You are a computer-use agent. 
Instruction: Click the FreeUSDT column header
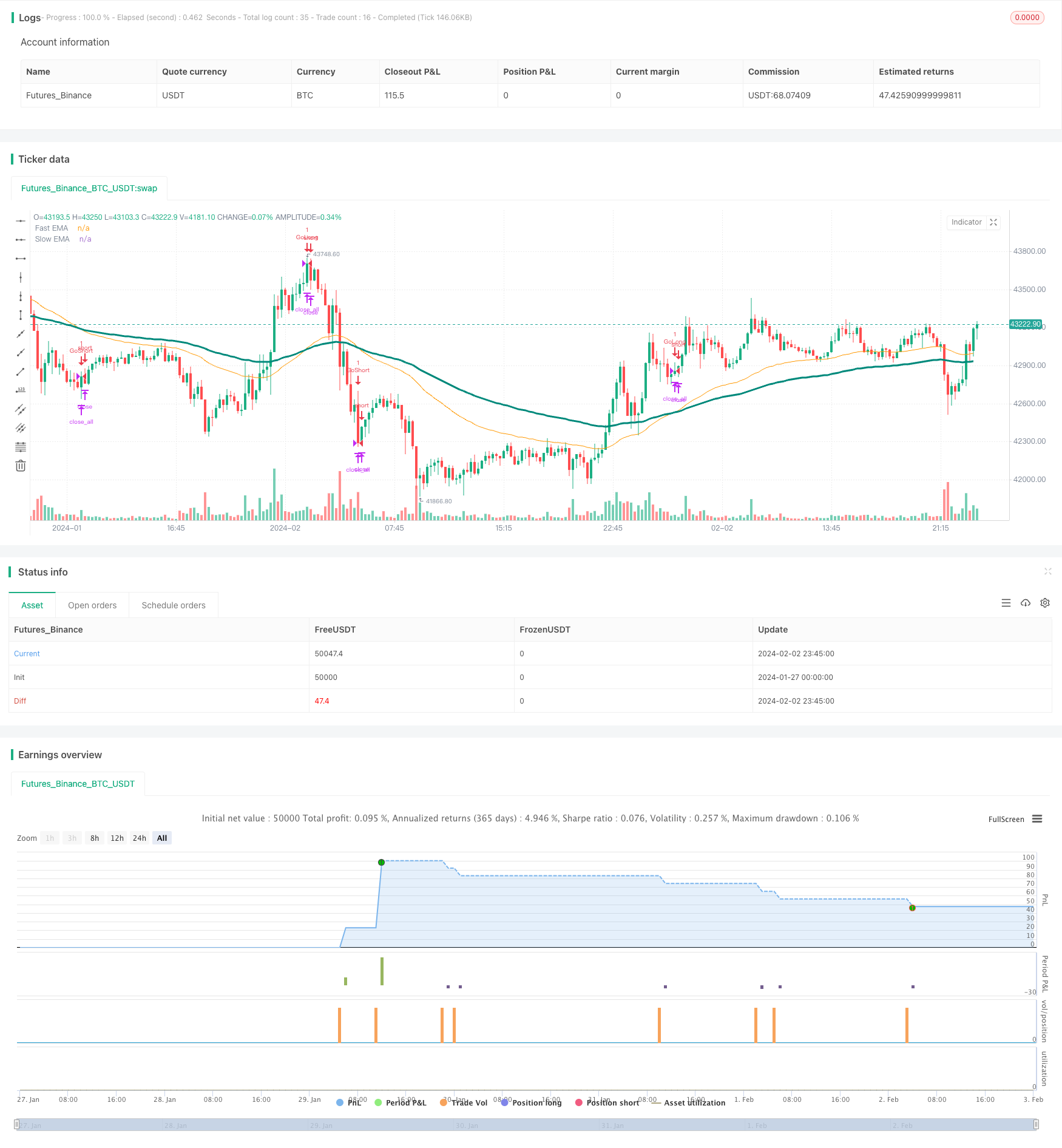pyautogui.click(x=335, y=630)
